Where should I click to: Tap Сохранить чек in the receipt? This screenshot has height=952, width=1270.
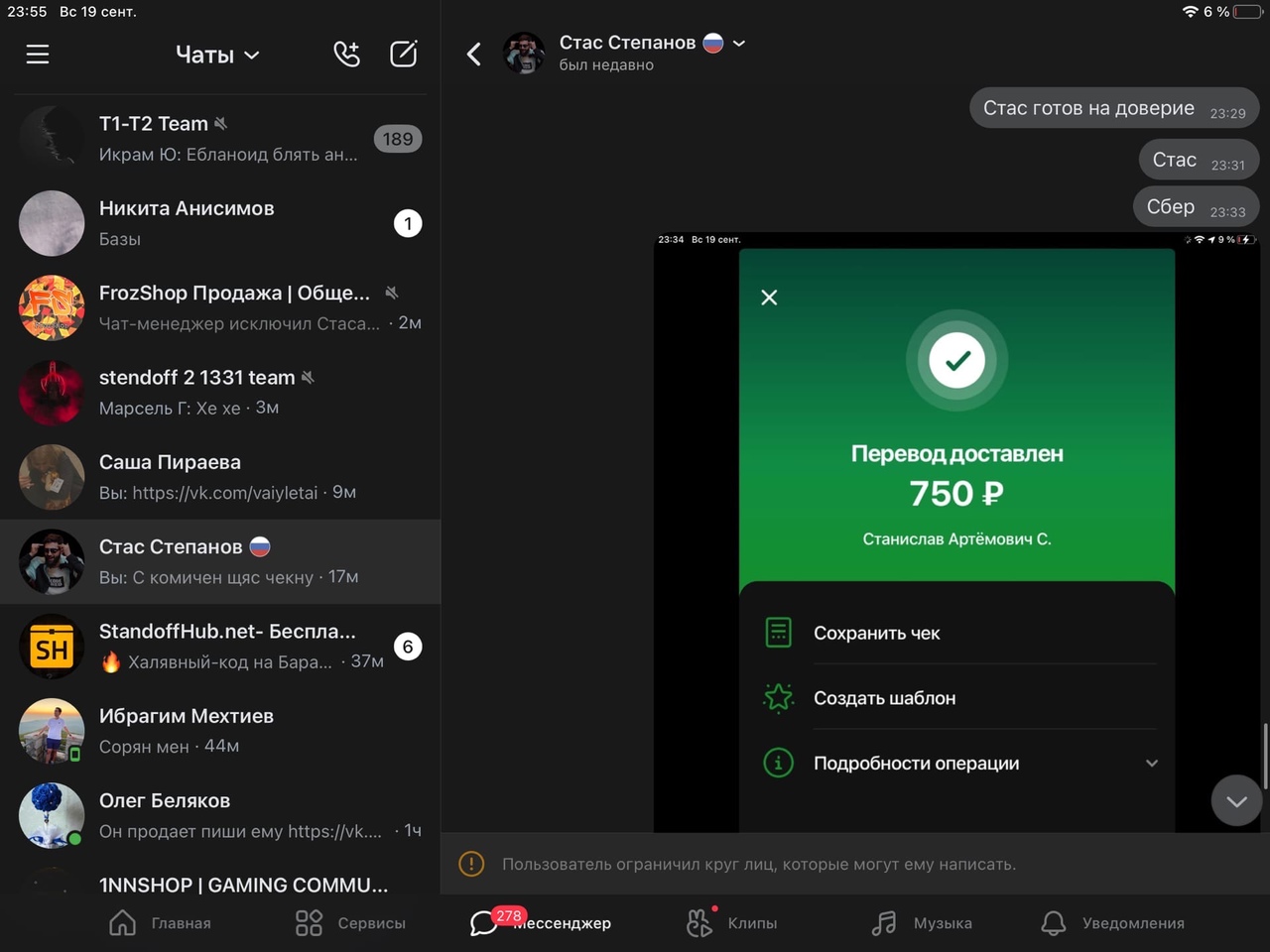coord(876,633)
